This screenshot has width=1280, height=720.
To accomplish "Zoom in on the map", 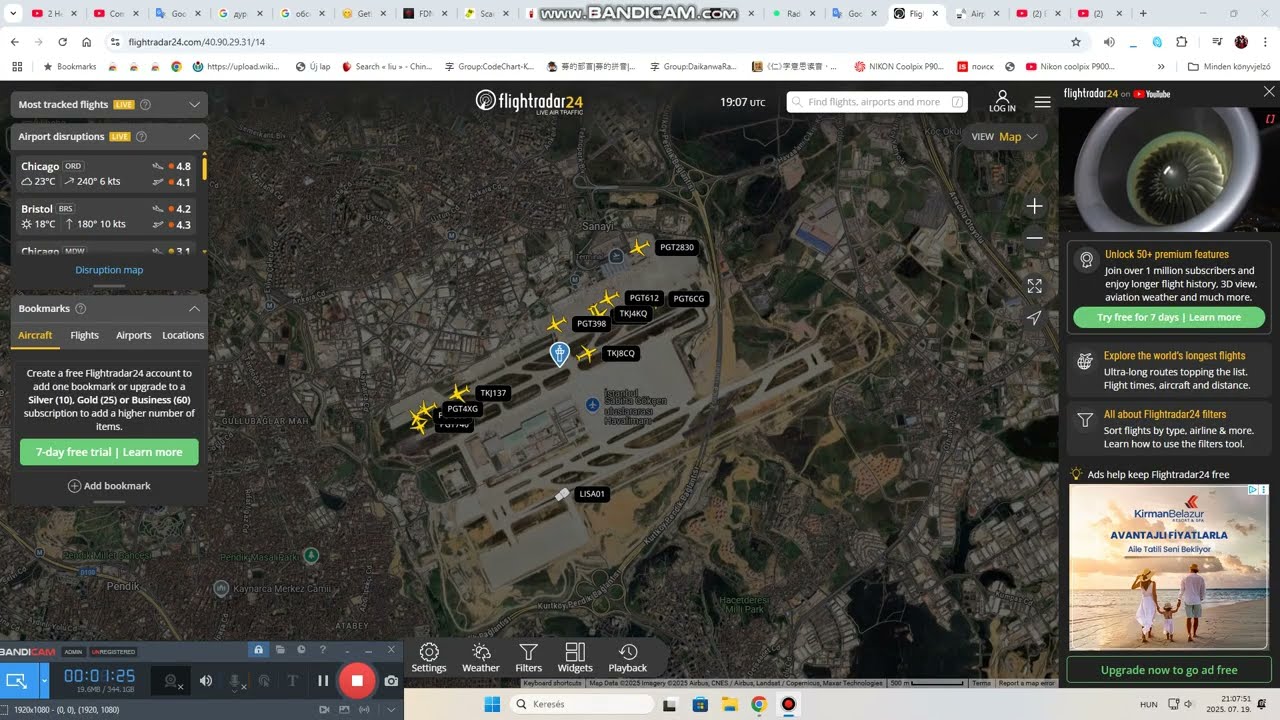I will click(1034, 206).
